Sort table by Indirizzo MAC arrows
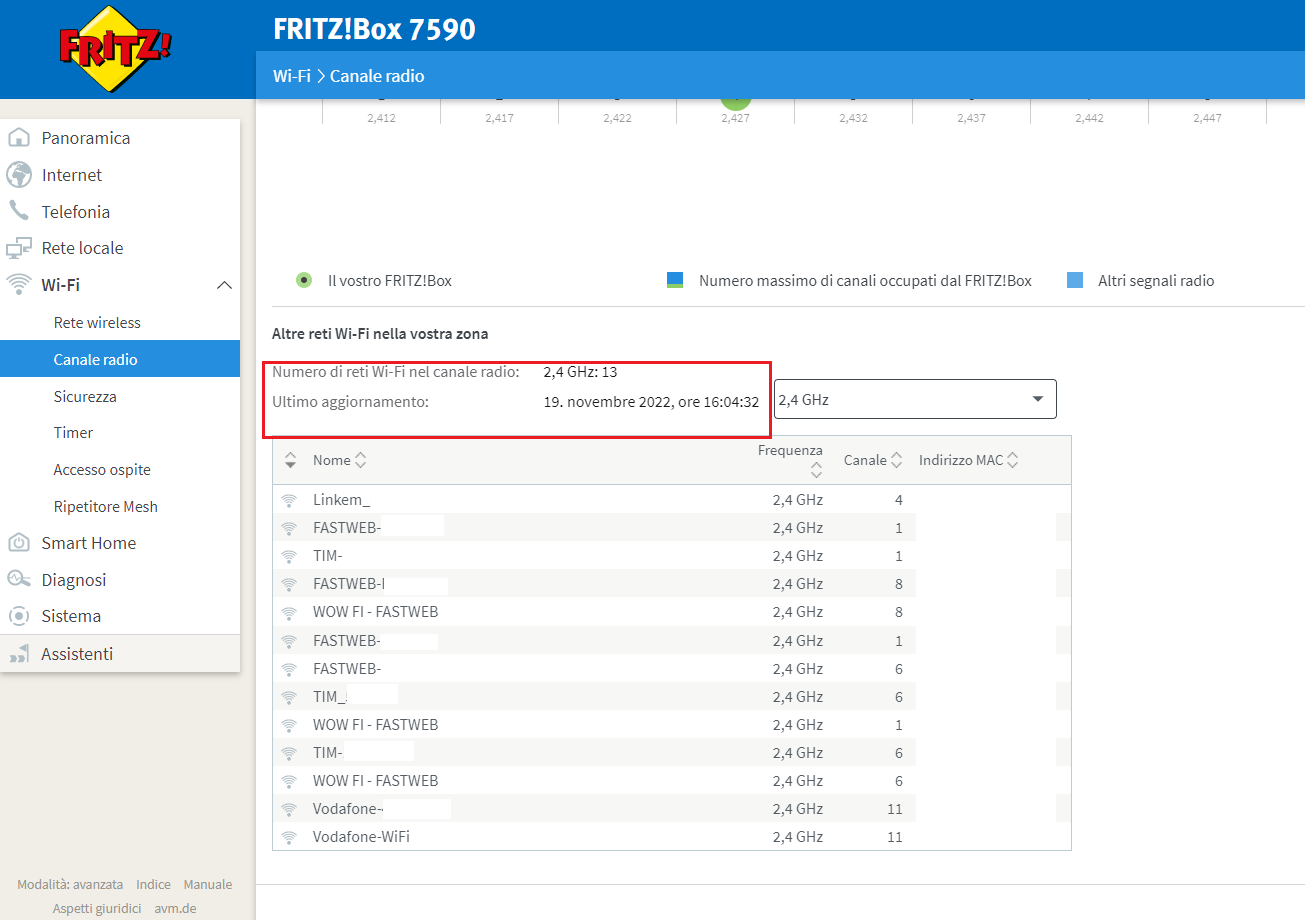This screenshot has height=920, width=1305. pyautogui.click(x=1013, y=461)
